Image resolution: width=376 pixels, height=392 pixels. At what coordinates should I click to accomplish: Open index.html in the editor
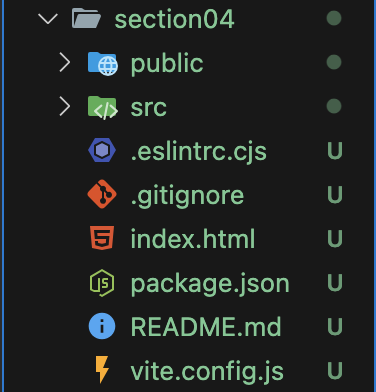(x=193, y=239)
